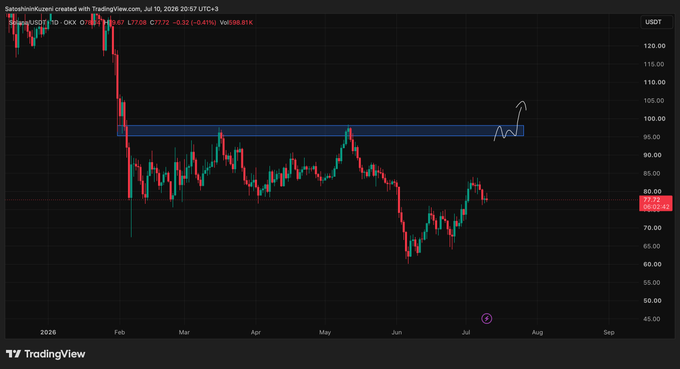Click the purple lightning event icon

(x=487, y=319)
